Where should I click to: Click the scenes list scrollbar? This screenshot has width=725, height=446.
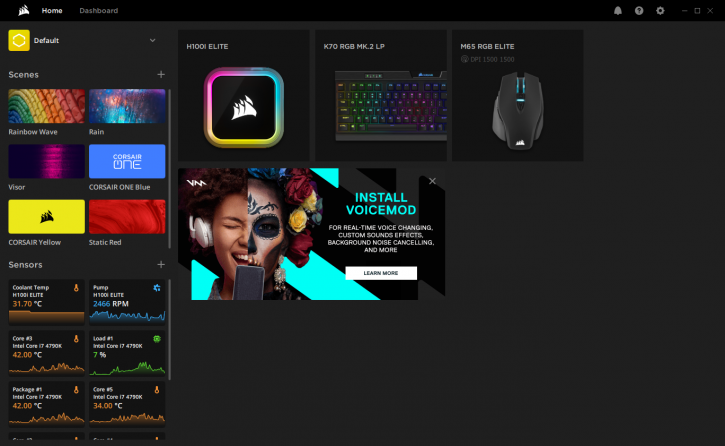point(169,169)
